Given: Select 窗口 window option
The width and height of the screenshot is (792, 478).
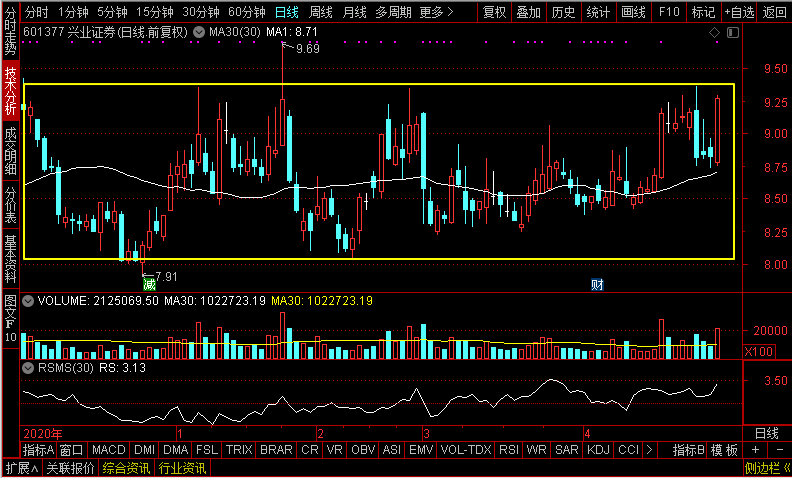Looking at the screenshot, I should (71, 449).
